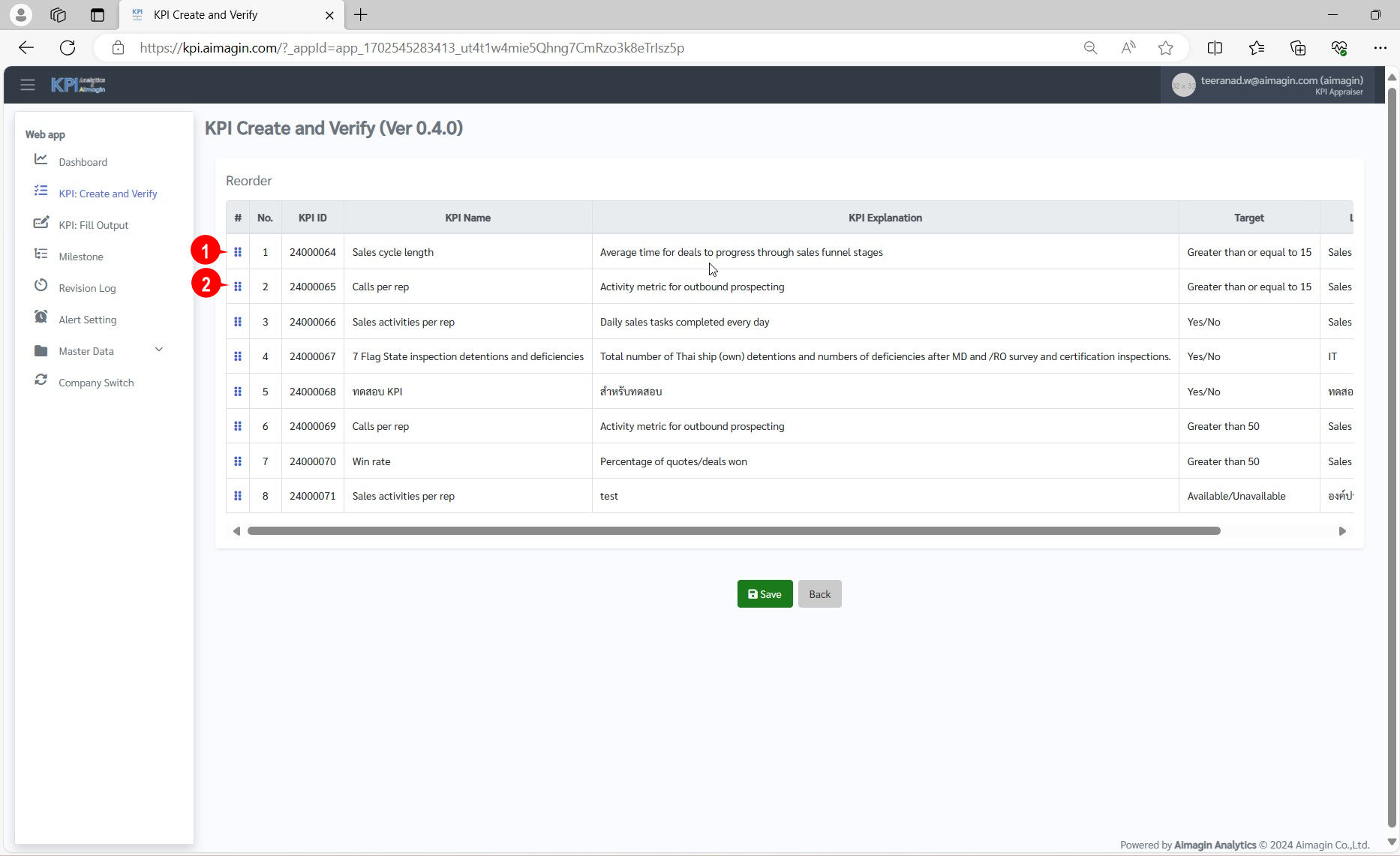Viewport: 1400px width, 856px height.
Task: Select KPI: Create and Verify menu item
Action: pyautogui.click(x=108, y=194)
